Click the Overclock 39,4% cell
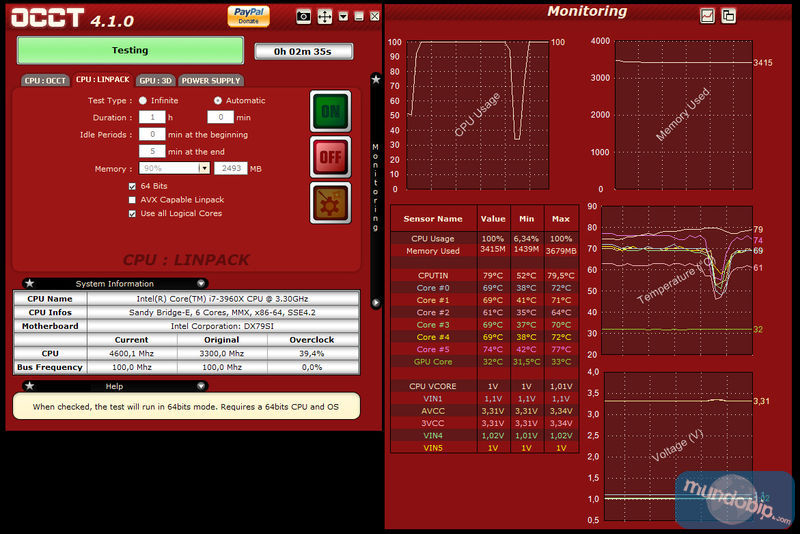Image resolution: width=800 pixels, height=534 pixels. [x=312, y=353]
